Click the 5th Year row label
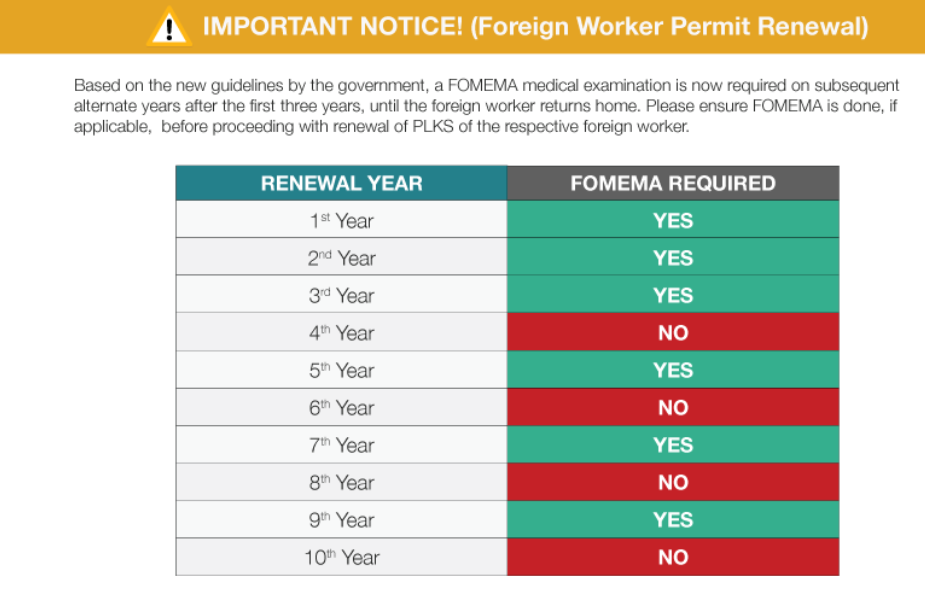The width and height of the screenshot is (925, 614). [342, 370]
